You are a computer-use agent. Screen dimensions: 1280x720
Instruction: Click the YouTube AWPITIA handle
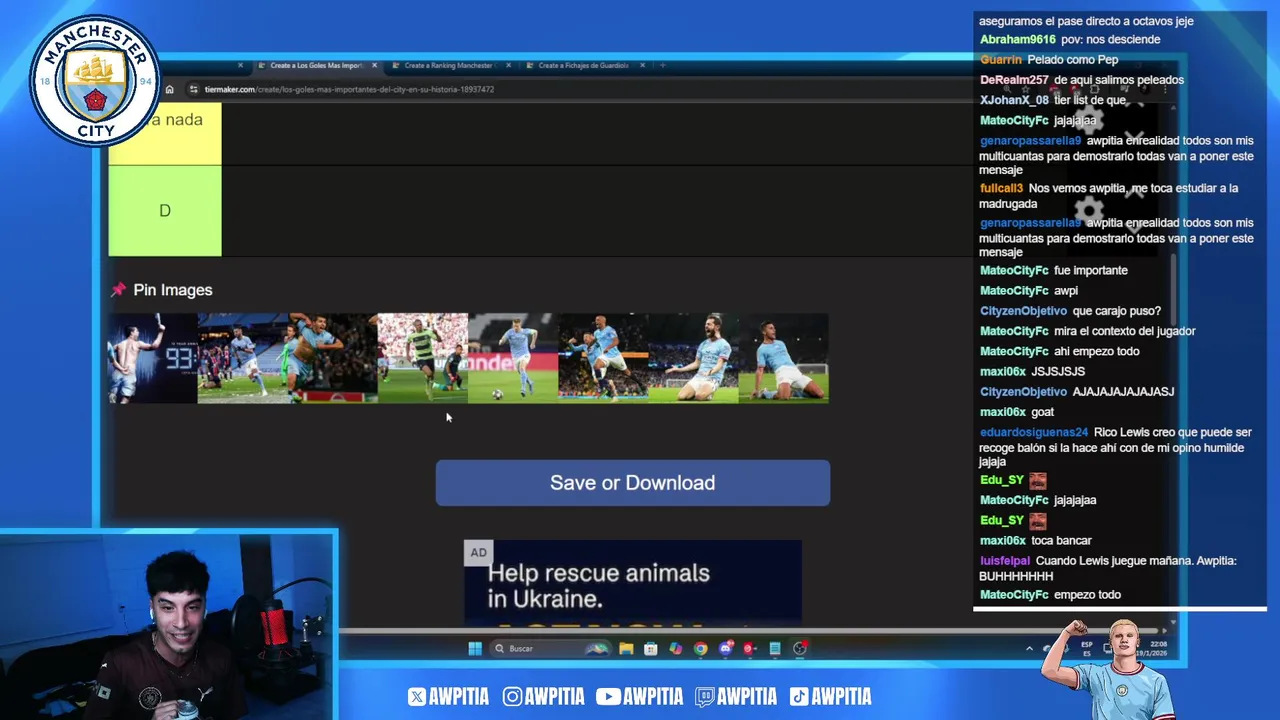[x=639, y=697]
